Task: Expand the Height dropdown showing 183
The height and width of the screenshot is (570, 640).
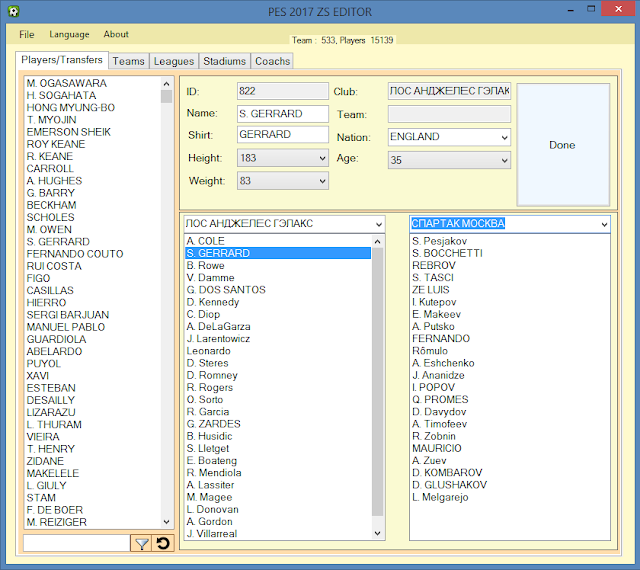Action: pos(322,158)
